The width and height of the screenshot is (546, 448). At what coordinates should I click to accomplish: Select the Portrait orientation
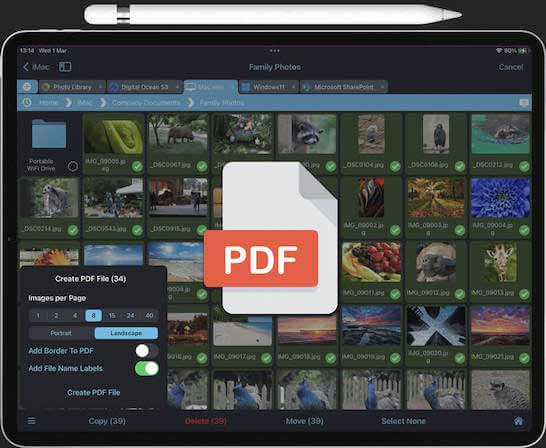[x=61, y=333]
